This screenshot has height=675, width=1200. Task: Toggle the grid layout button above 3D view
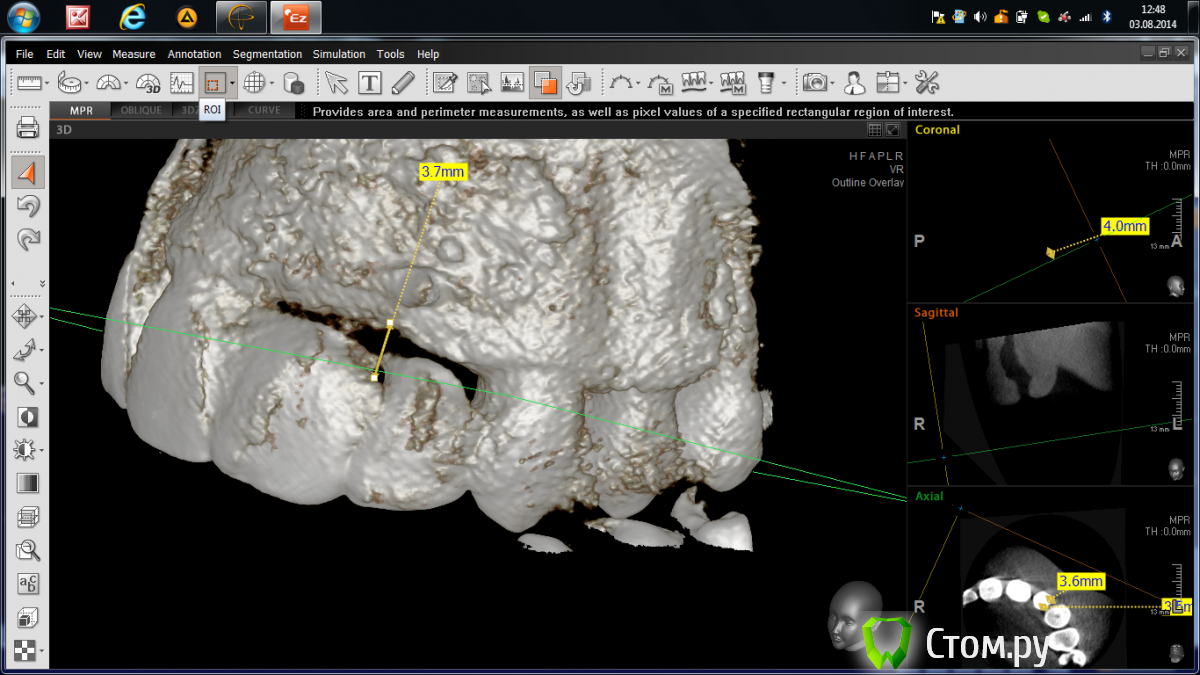click(875, 130)
